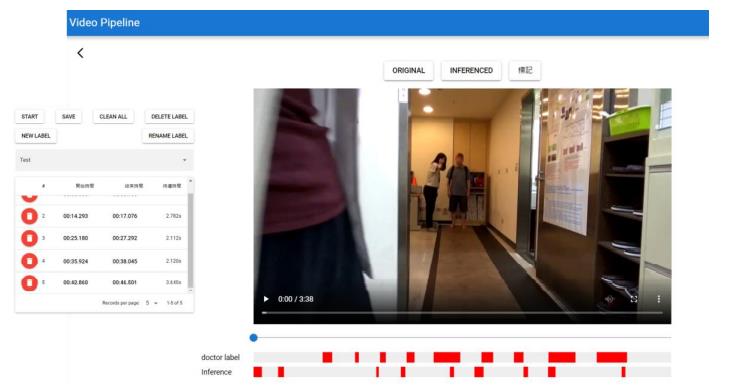Click DELETE LABEL button
This screenshot has height=386, width=749.
[x=169, y=117]
